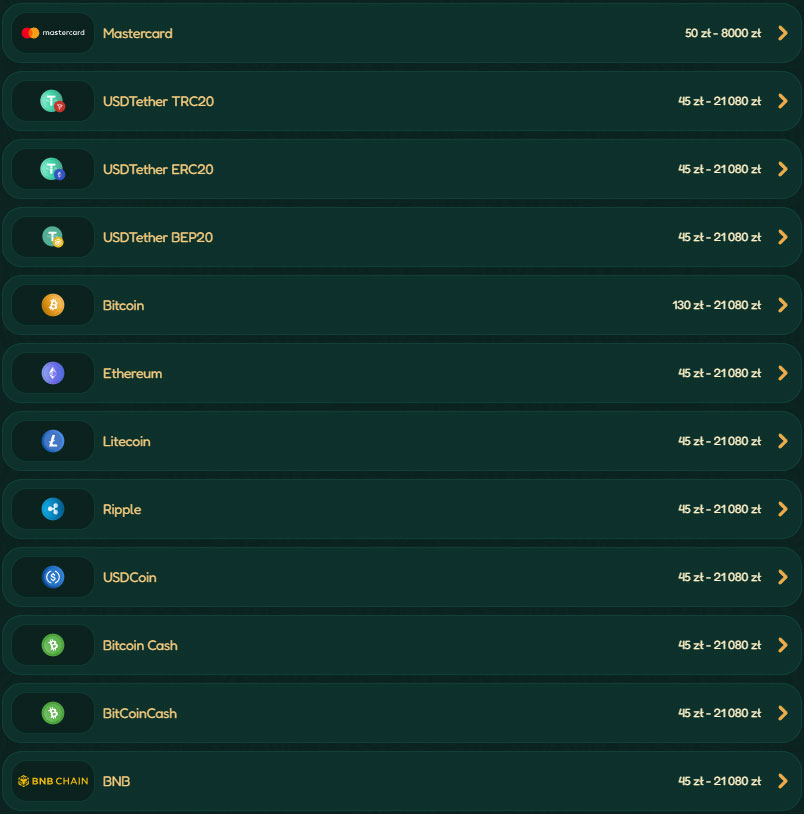Click the USDTether ERC20 coin icon

coord(53,169)
